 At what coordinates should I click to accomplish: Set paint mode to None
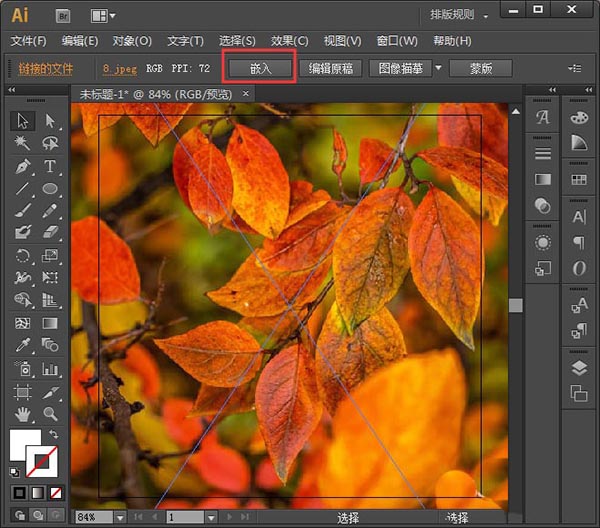coord(56,493)
